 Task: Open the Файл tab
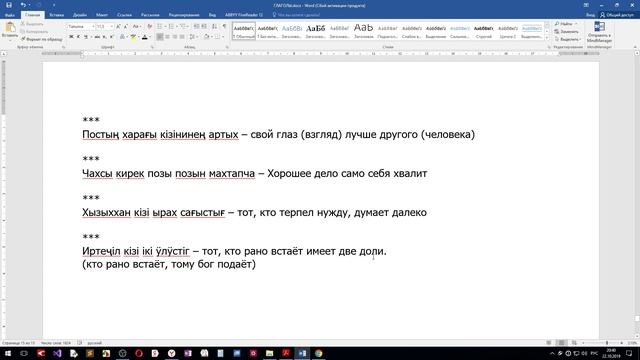click(10, 15)
